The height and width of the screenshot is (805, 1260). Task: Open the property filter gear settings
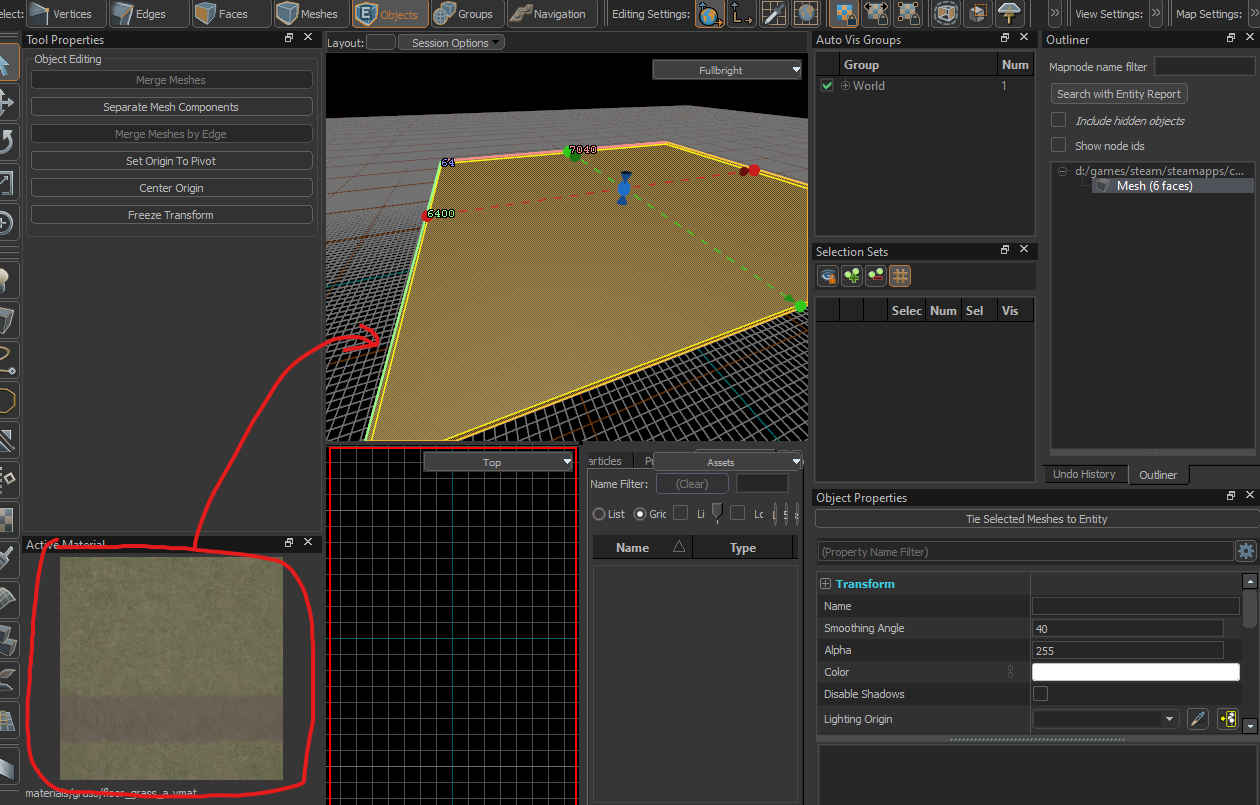[x=1245, y=551]
